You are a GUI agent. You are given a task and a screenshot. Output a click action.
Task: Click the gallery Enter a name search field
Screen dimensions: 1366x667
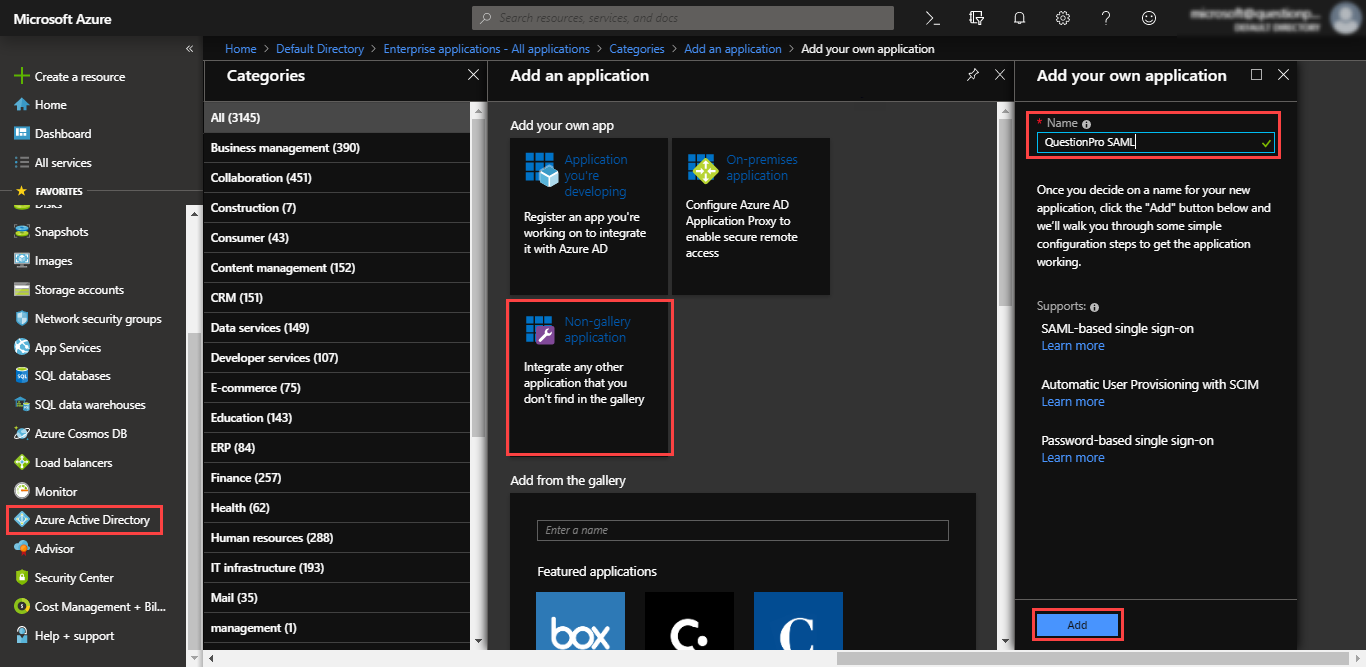[743, 530]
